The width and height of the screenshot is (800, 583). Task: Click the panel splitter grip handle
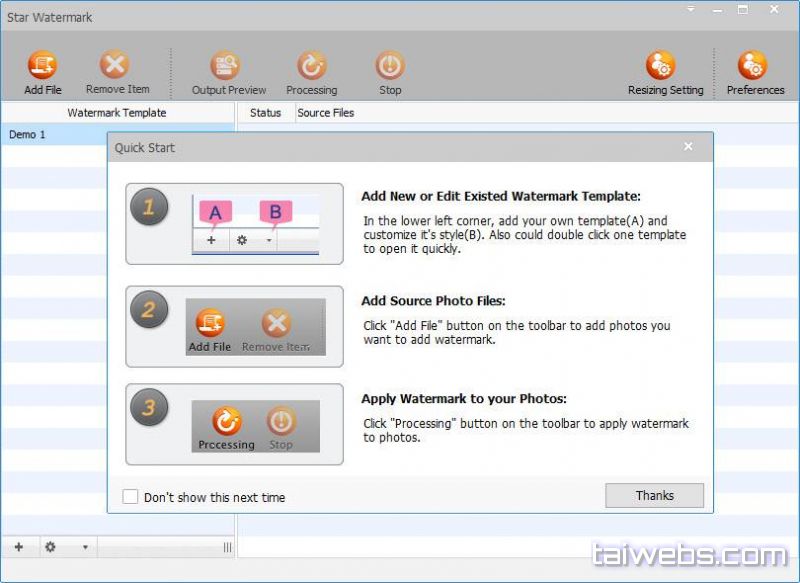[x=227, y=547]
